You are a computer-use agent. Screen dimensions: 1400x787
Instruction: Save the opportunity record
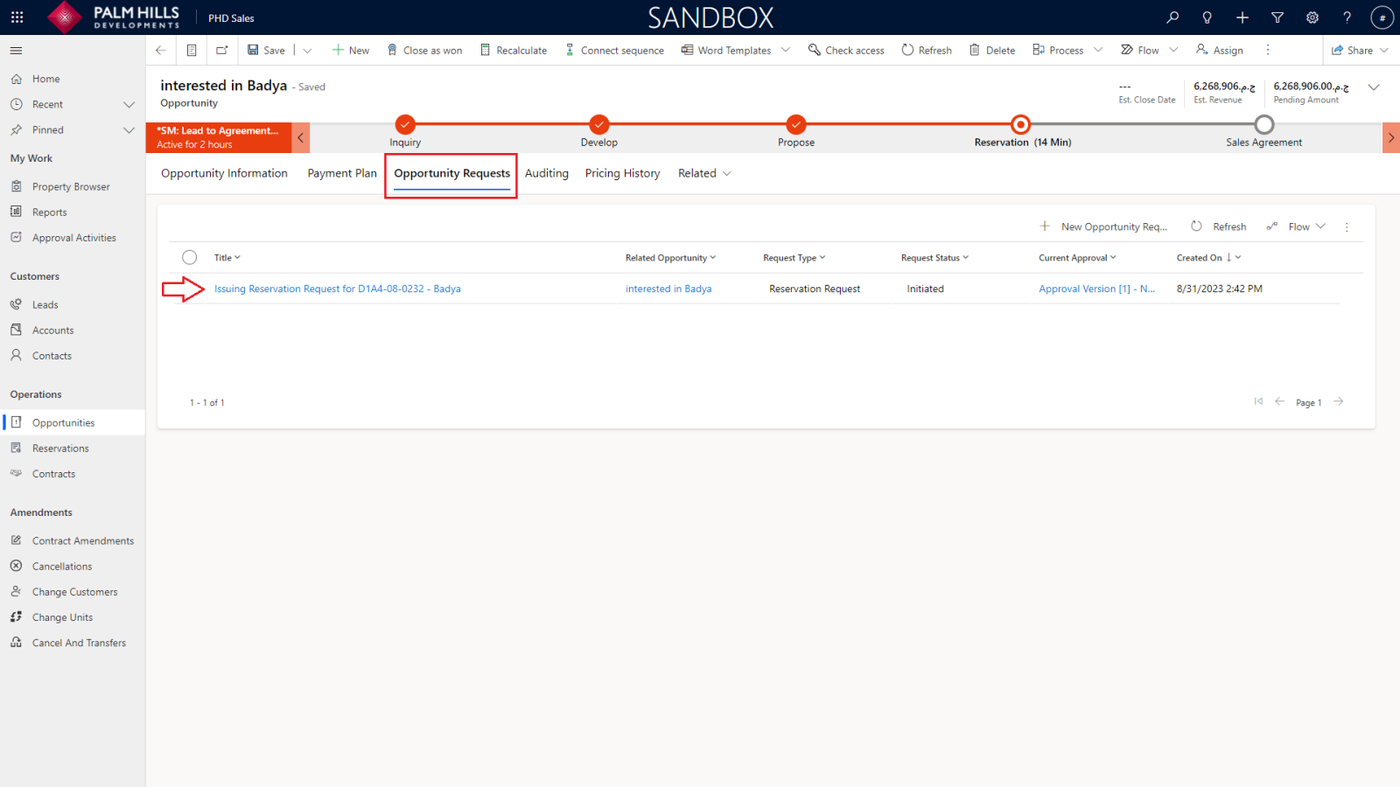pyautogui.click(x=266, y=50)
